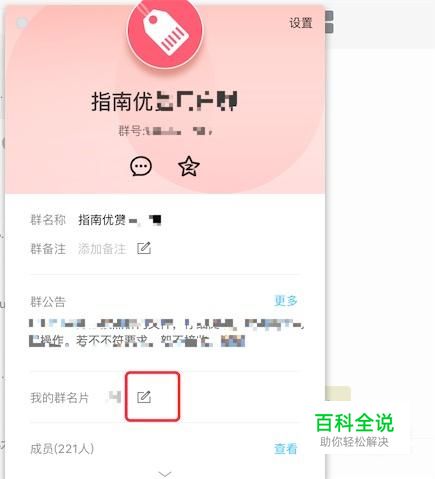Expand panel with bottom chevron arrow
Screen dimensions: 435x479
165,474
